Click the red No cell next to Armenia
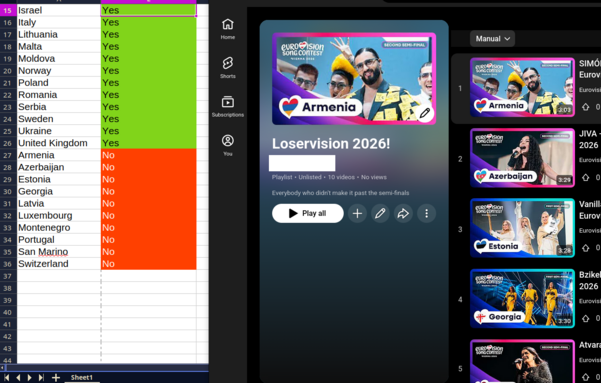Image resolution: width=601 pixels, height=383 pixels. point(149,155)
